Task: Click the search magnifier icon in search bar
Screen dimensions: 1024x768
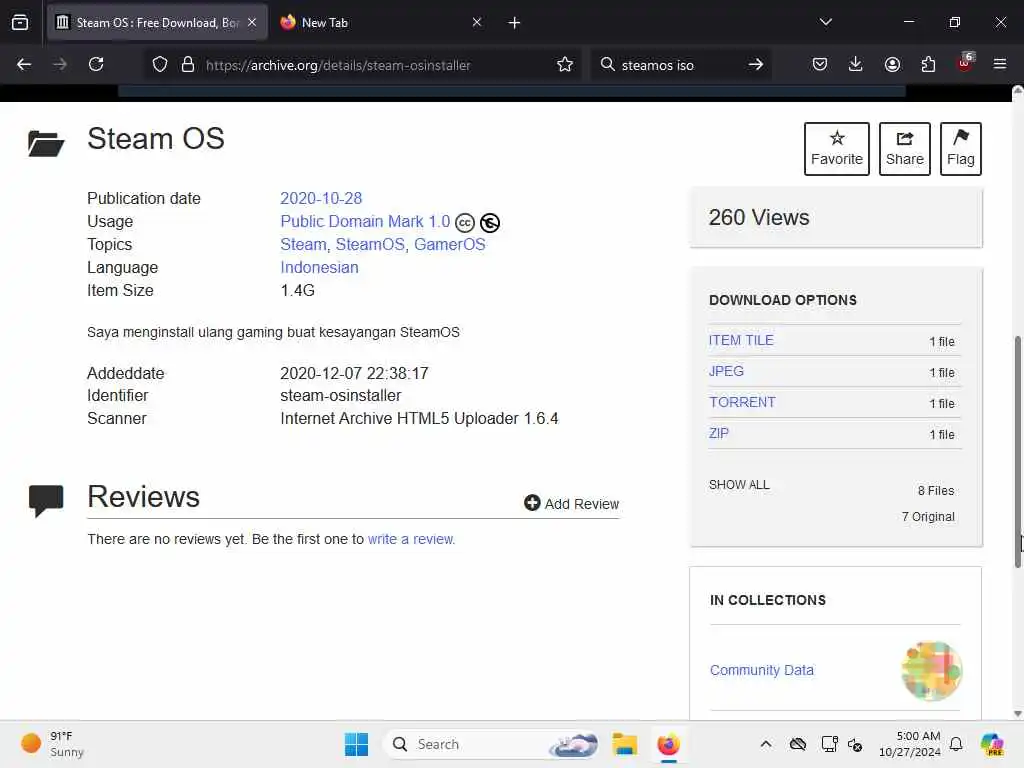Action: [607, 64]
